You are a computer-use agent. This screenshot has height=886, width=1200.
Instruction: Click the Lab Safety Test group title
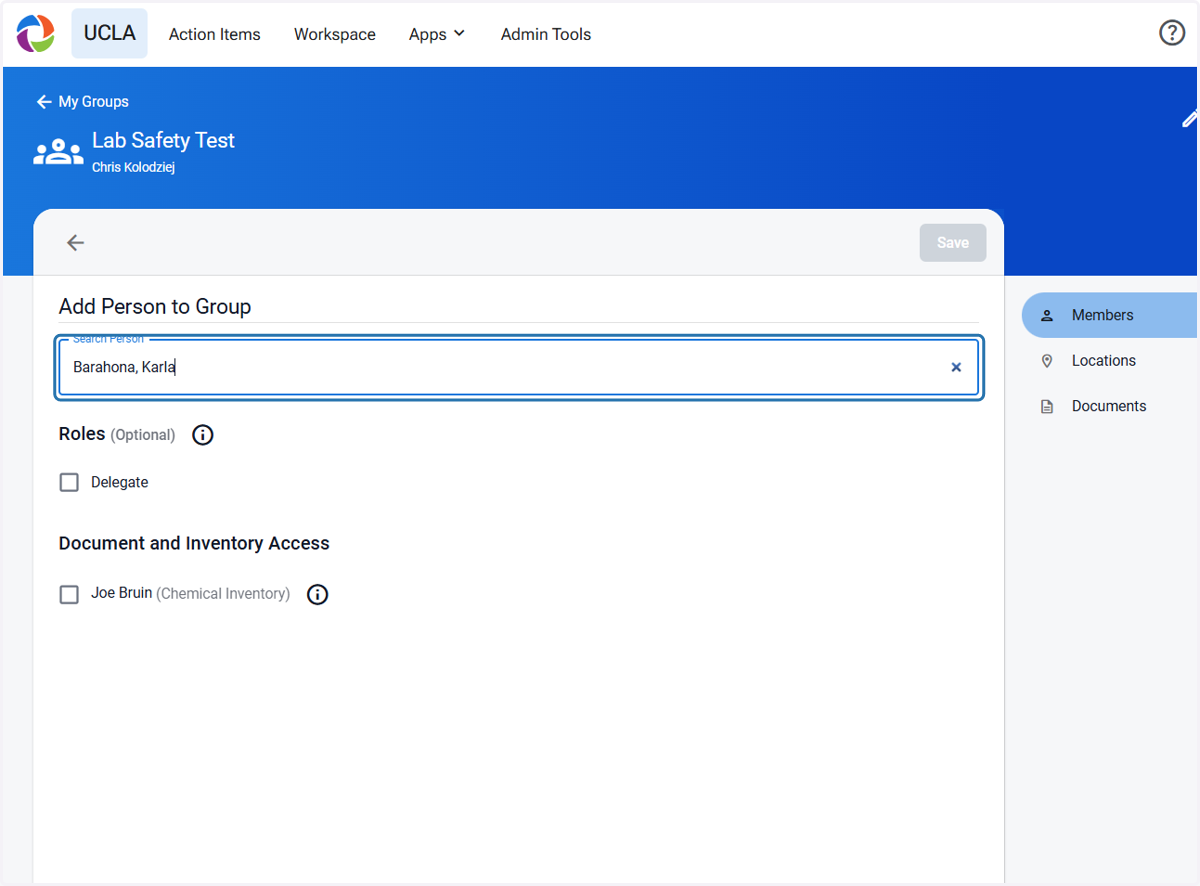coord(163,141)
